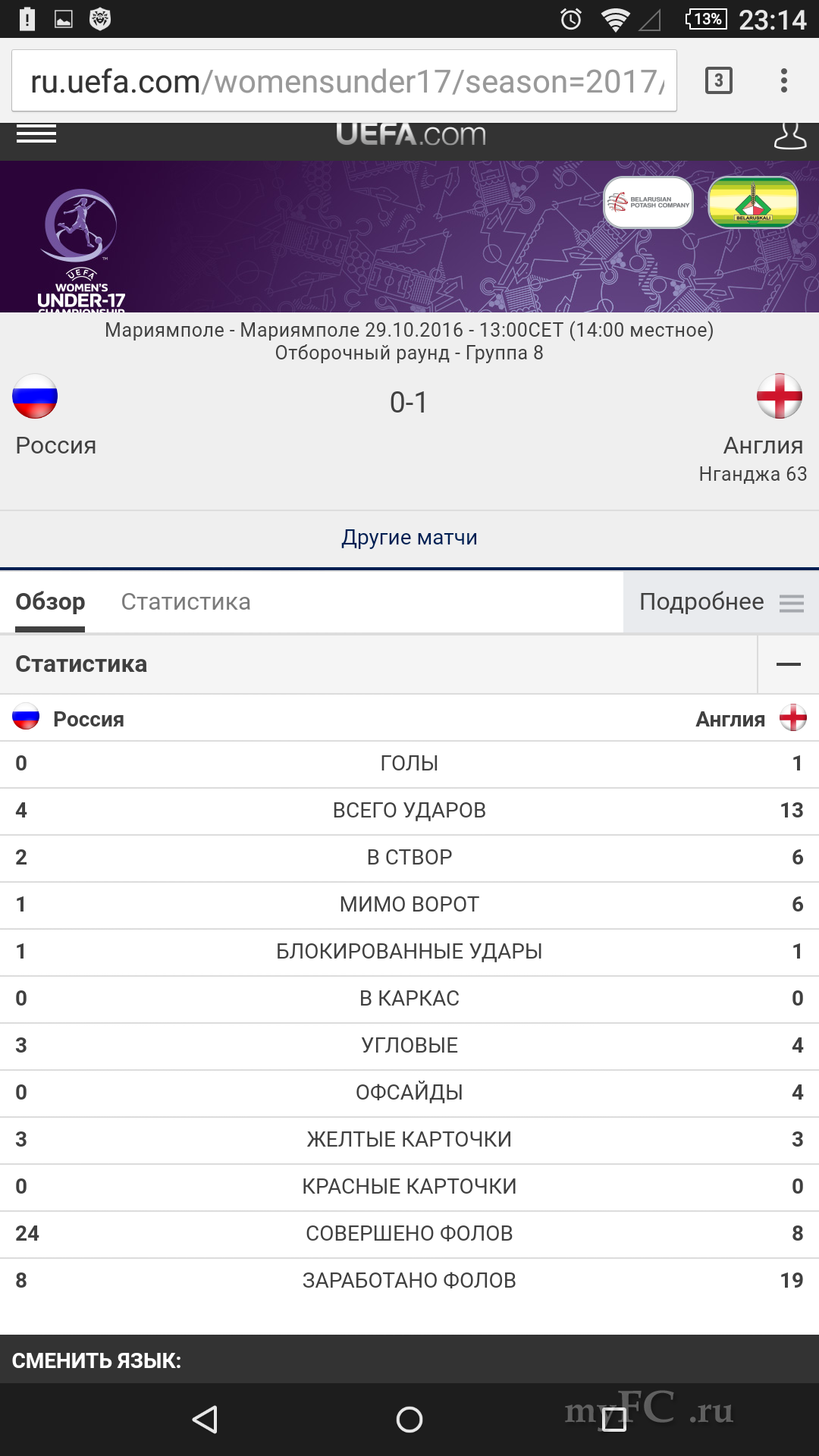Open the hamburger menu on UEFA site
The height and width of the screenshot is (1456, 819).
[36, 135]
